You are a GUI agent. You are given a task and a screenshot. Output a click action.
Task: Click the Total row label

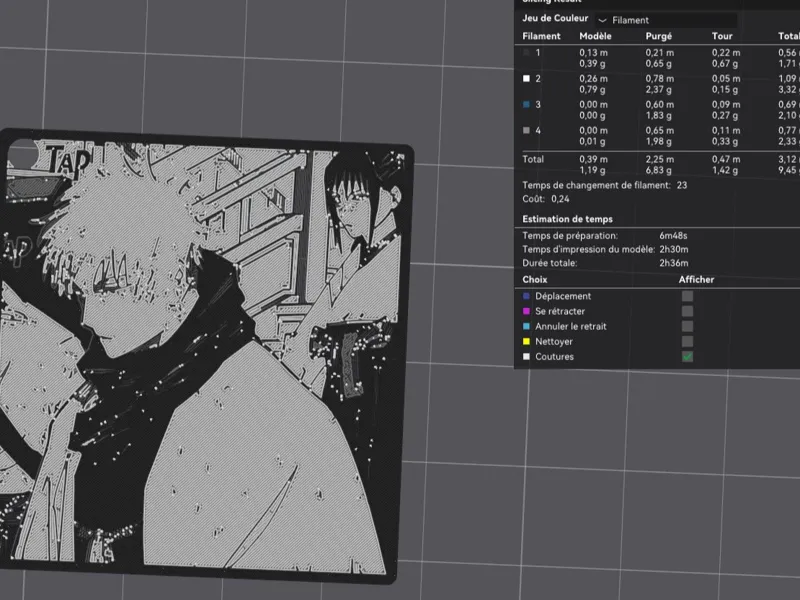tap(533, 159)
